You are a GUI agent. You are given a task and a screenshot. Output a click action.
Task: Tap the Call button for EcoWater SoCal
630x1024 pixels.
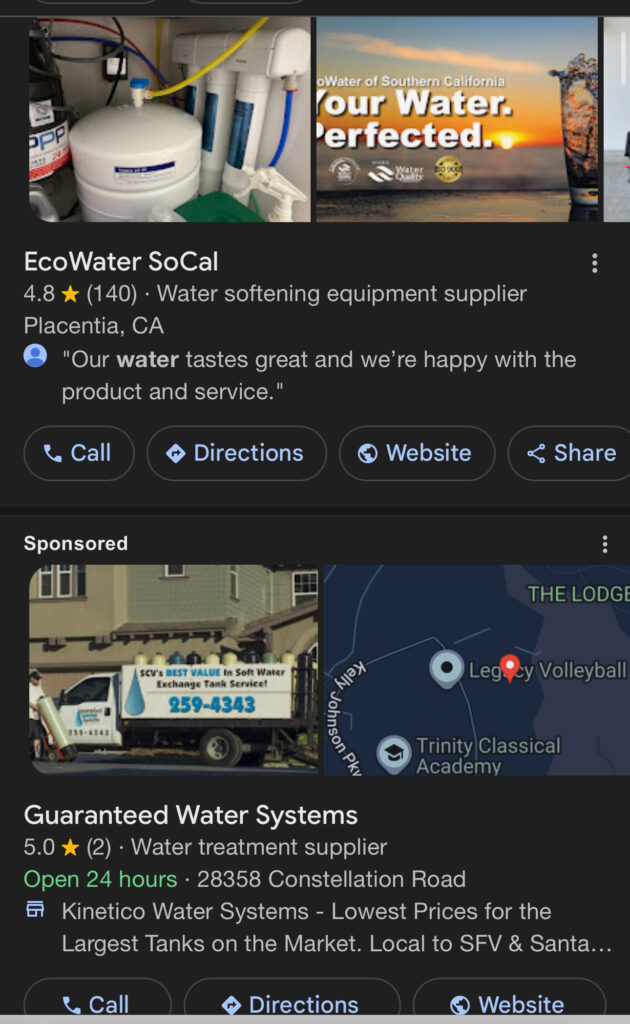(78, 453)
